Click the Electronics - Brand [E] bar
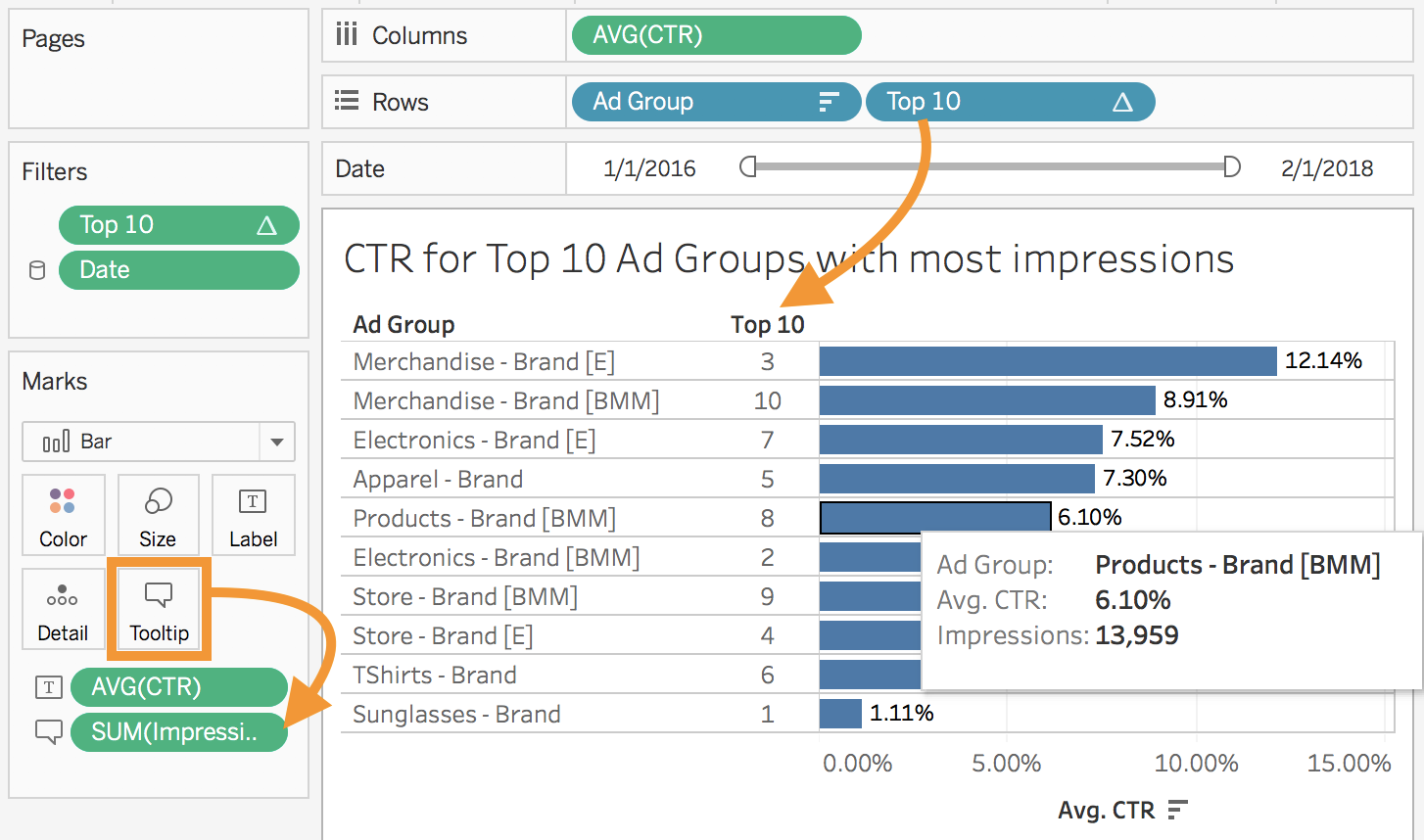 961,440
